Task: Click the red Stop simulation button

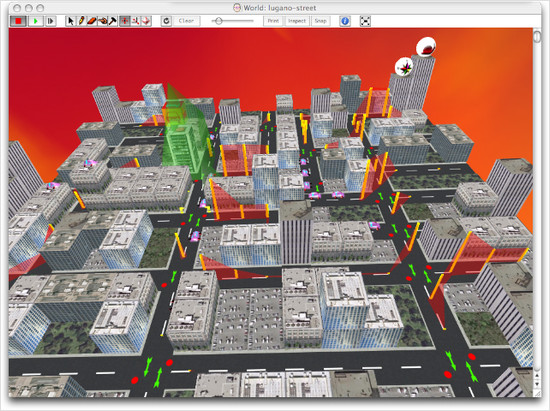Action: point(17,21)
